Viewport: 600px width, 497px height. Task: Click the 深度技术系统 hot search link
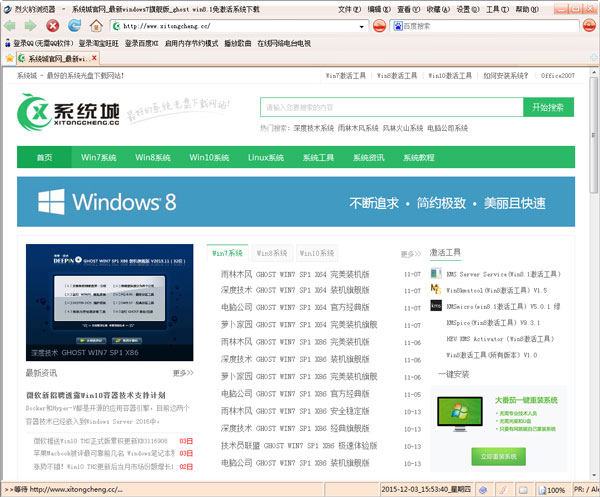pos(314,128)
